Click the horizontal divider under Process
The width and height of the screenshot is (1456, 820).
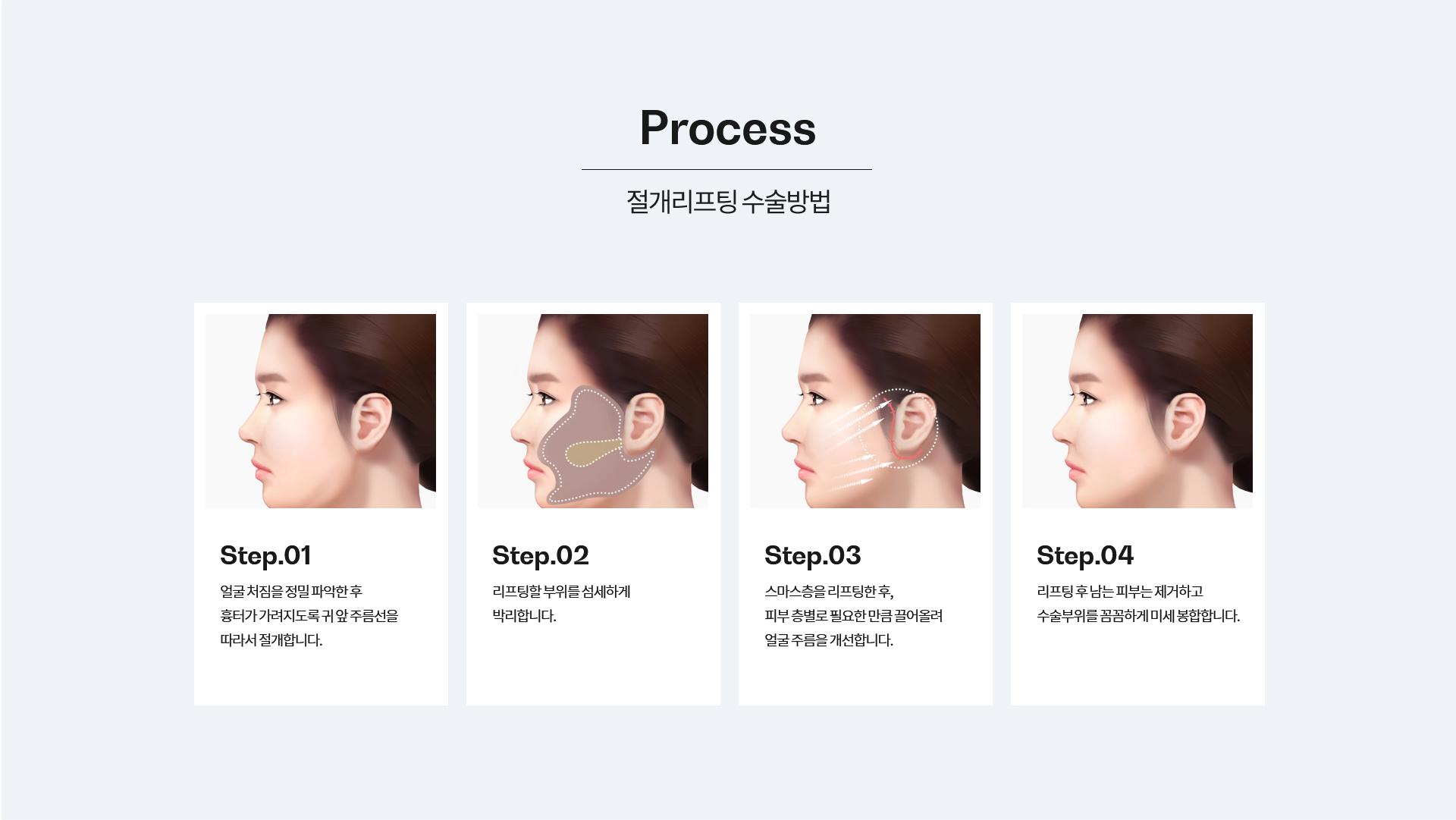pos(726,169)
